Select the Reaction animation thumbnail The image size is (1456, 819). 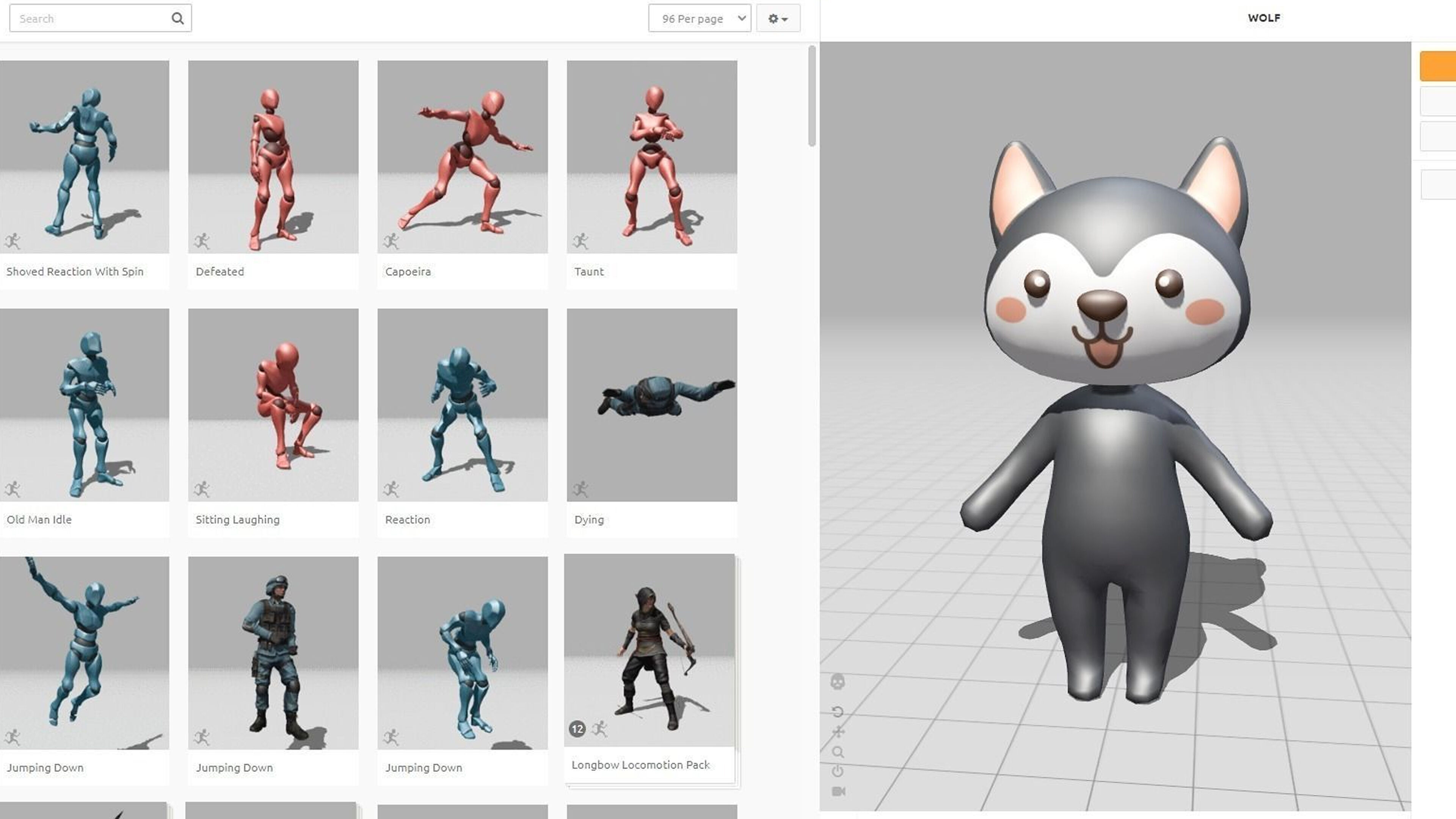click(x=462, y=405)
